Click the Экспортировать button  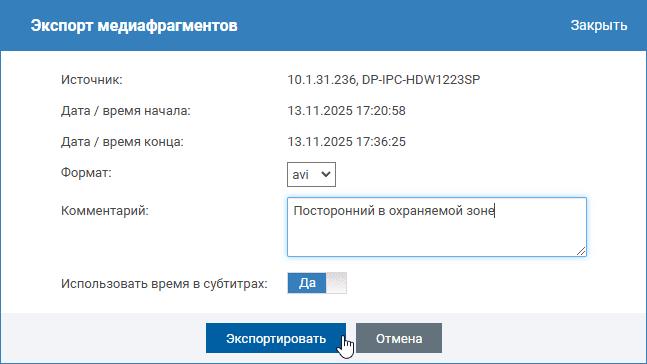[276, 338]
